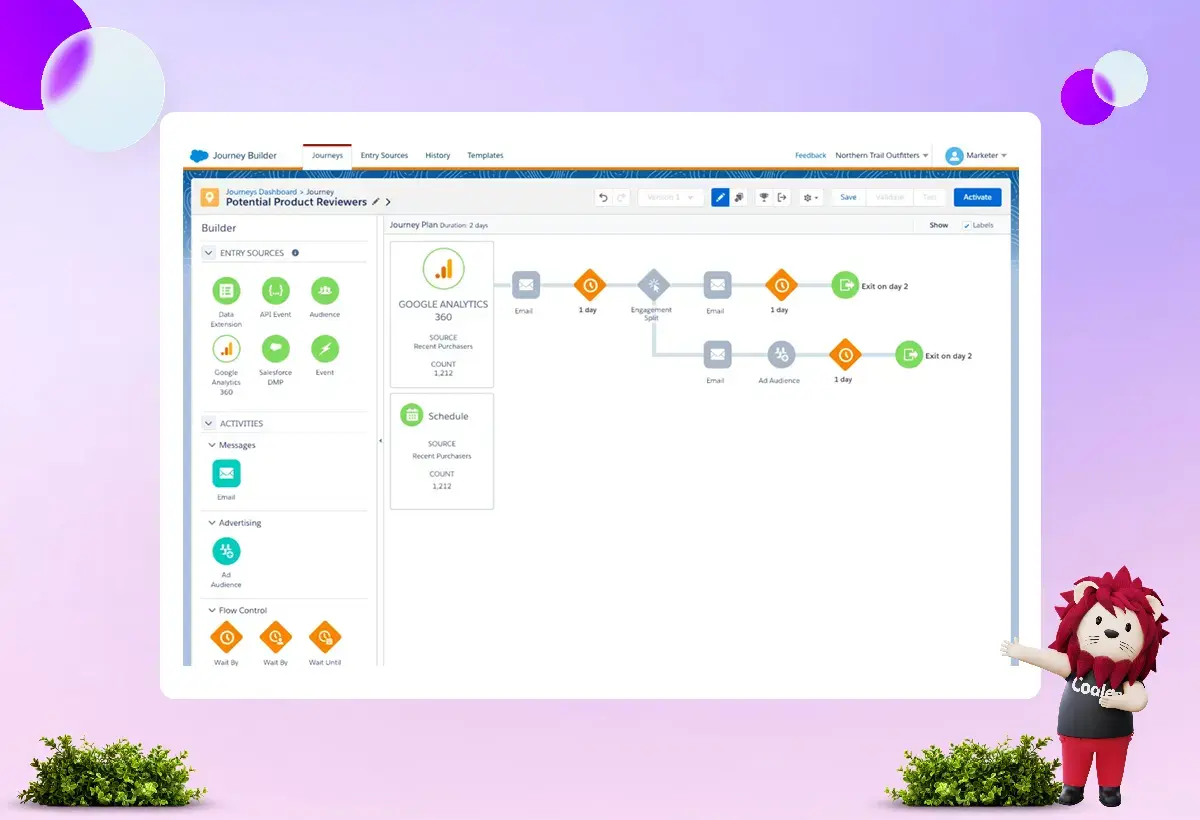Click the undo arrow in the toolbar
The width and height of the screenshot is (1200, 820).
(603, 197)
